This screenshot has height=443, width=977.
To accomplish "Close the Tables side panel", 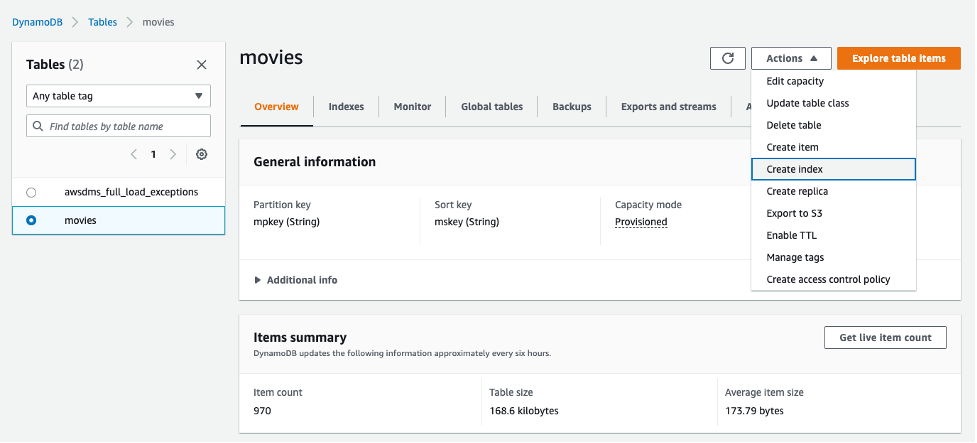I will [201, 65].
